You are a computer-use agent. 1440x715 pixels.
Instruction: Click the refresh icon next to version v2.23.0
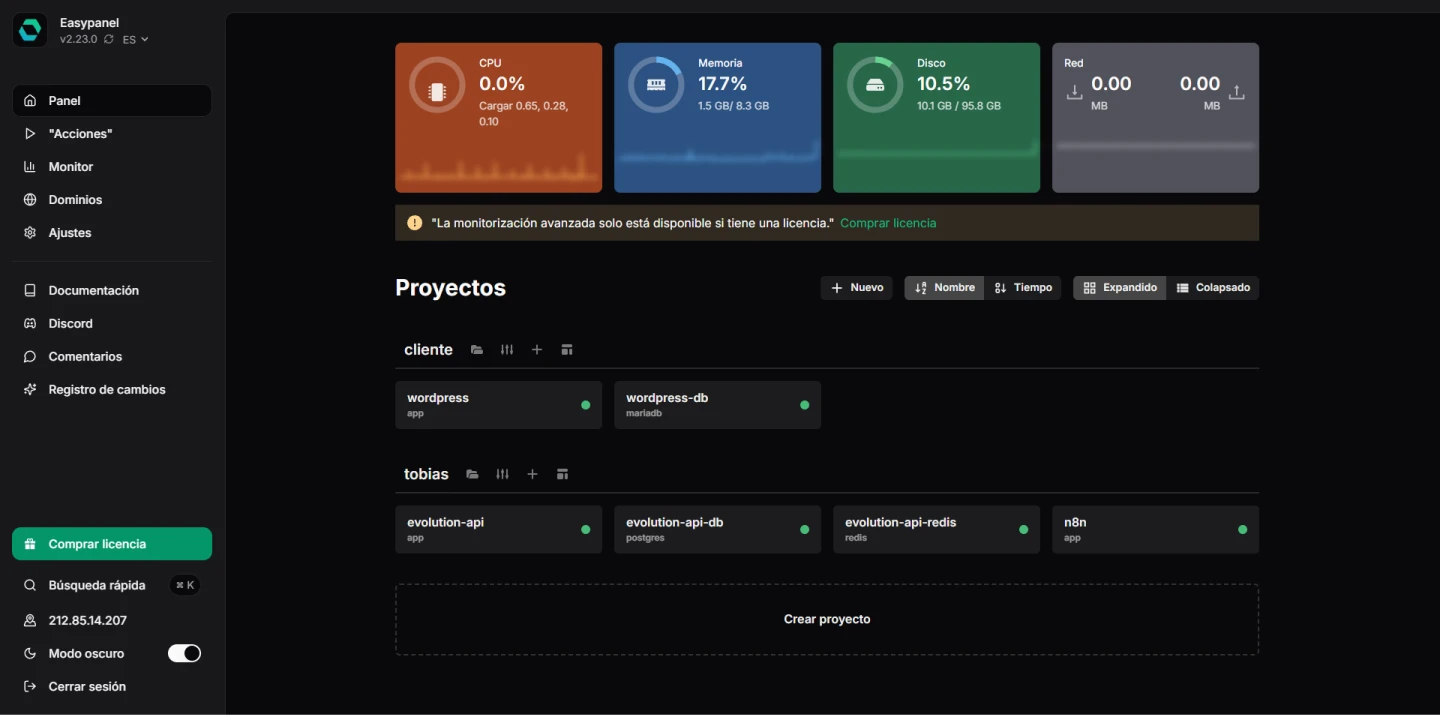pyautogui.click(x=109, y=40)
